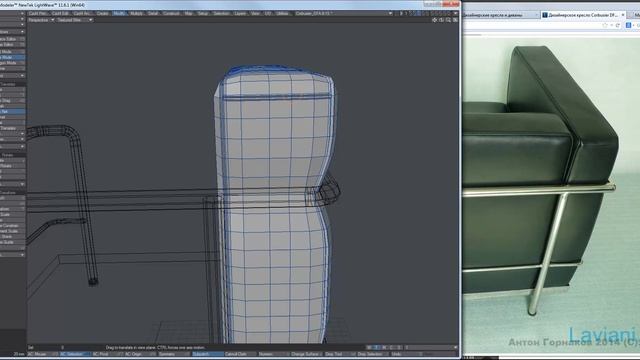Open the Textured Wire display mode dropdown
Viewport: 640px width, 360px height.
pyautogui.click(x=74, y=20)
